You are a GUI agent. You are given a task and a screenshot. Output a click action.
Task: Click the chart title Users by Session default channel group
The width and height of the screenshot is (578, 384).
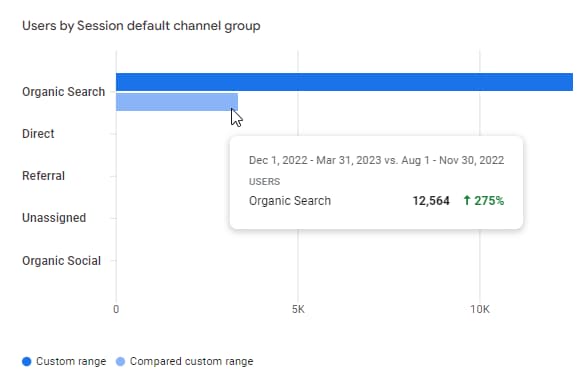click(141, 26)
